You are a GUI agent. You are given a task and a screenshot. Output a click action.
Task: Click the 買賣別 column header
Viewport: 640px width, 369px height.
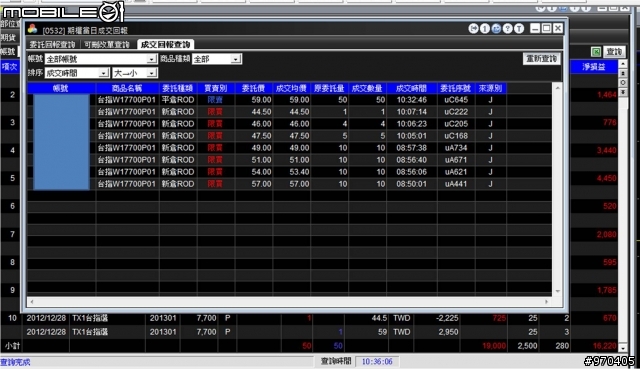click(x=216, y=88)
